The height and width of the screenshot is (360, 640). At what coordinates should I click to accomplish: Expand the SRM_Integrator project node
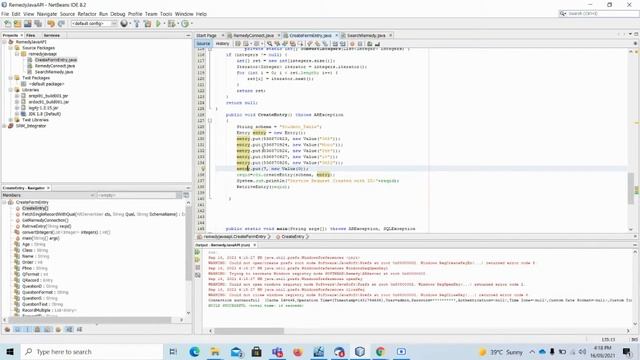[4, 126]
